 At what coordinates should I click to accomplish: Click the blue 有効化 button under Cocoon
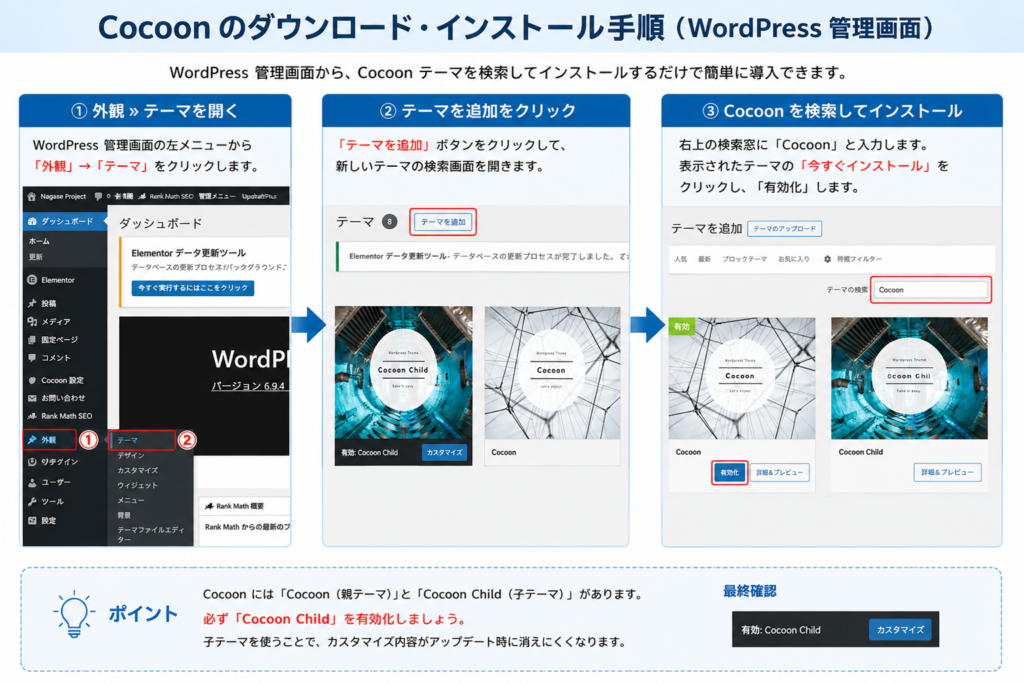729,473
